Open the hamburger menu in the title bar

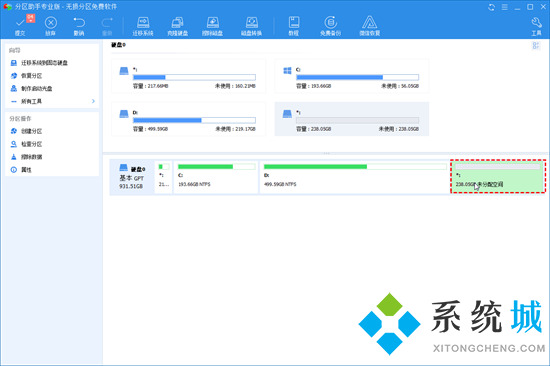(x=504, y=7)
